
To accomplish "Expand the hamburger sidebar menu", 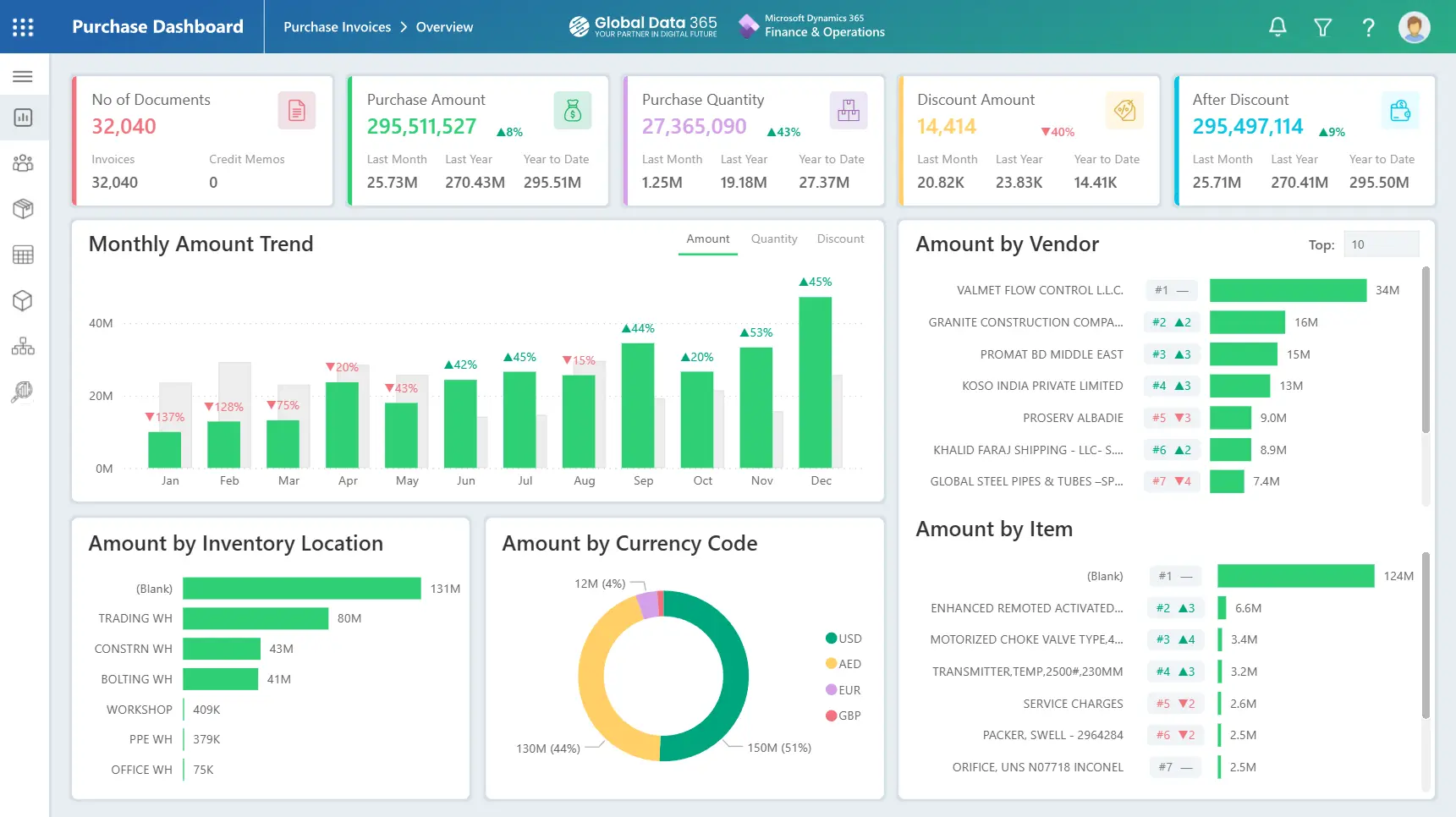I will coord(23,77).
